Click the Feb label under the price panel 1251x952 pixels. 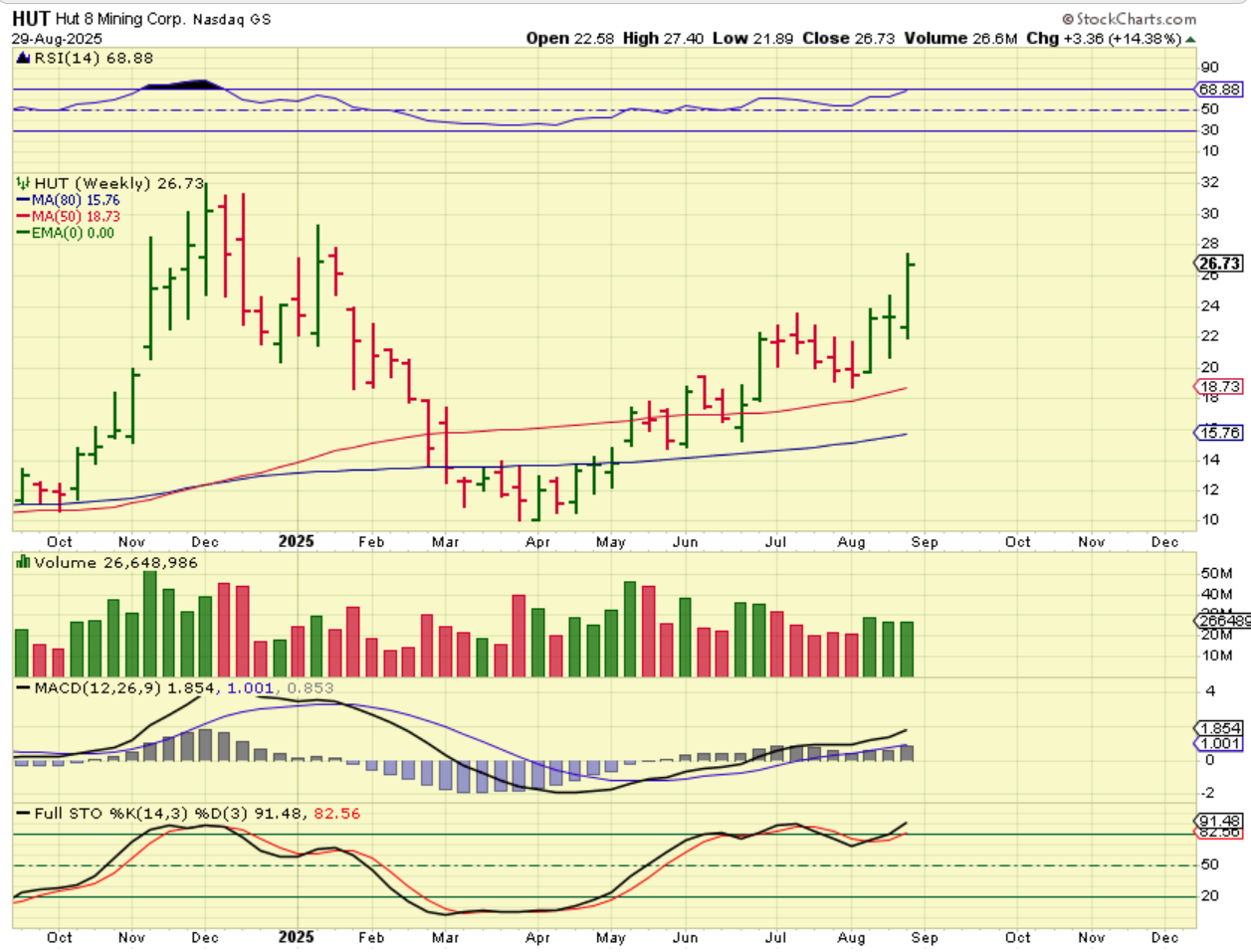tap(371, 542)
